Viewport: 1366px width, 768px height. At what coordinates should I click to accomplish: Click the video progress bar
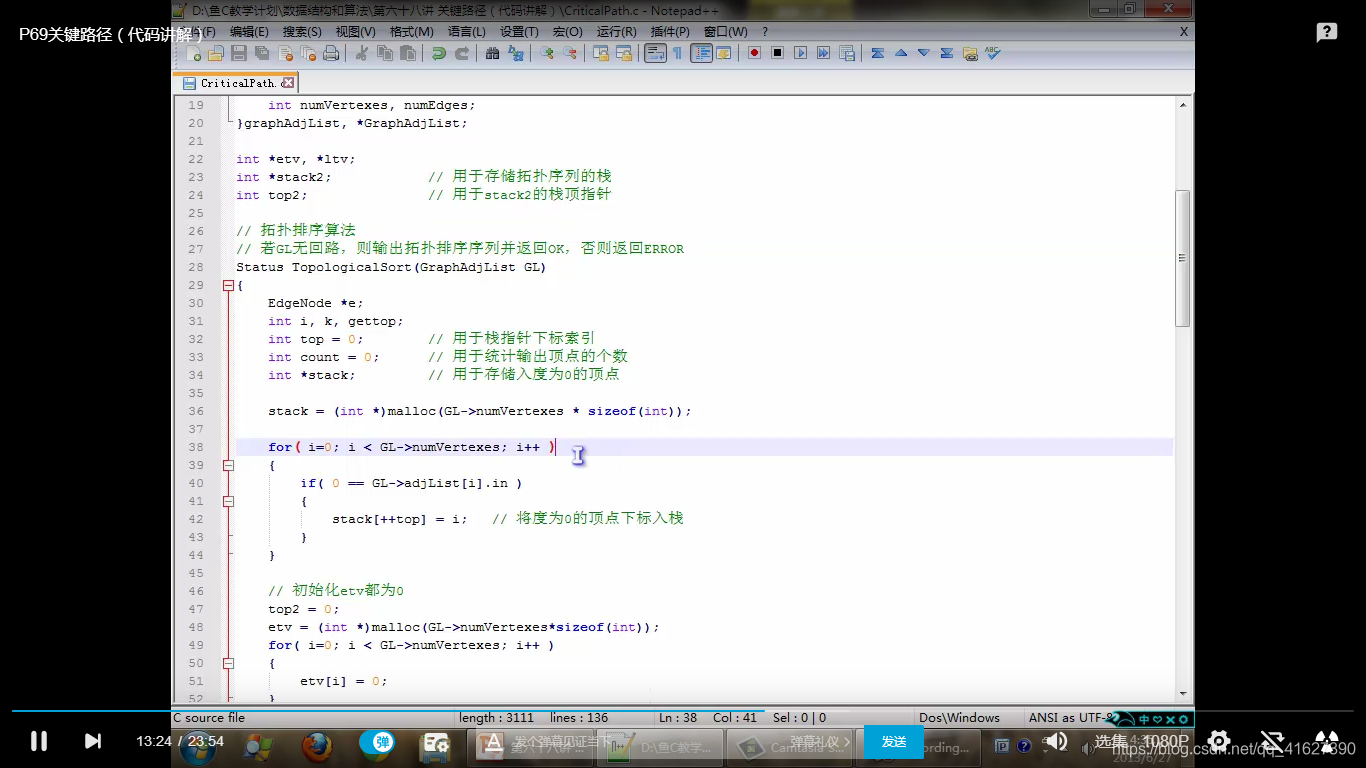[x=683, y=711]
